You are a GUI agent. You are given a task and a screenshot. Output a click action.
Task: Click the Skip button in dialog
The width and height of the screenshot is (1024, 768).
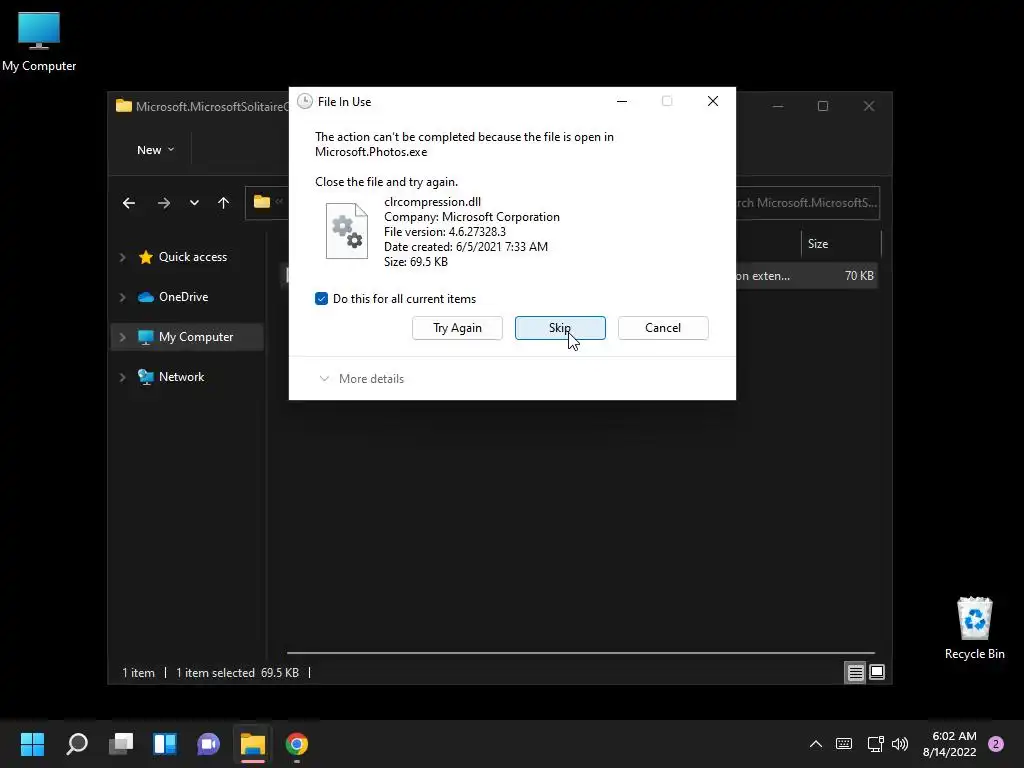(560, 328)
